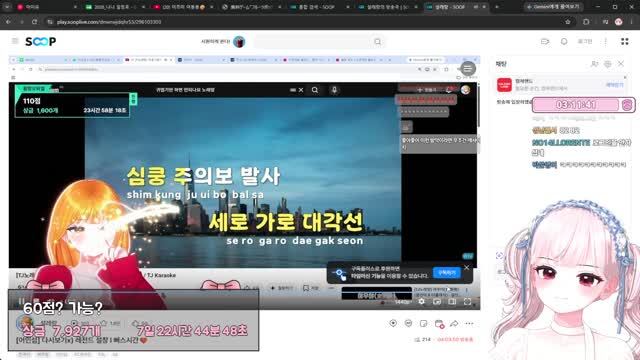
Task: Focus the SOOP search input field
Action: [312, 42]
